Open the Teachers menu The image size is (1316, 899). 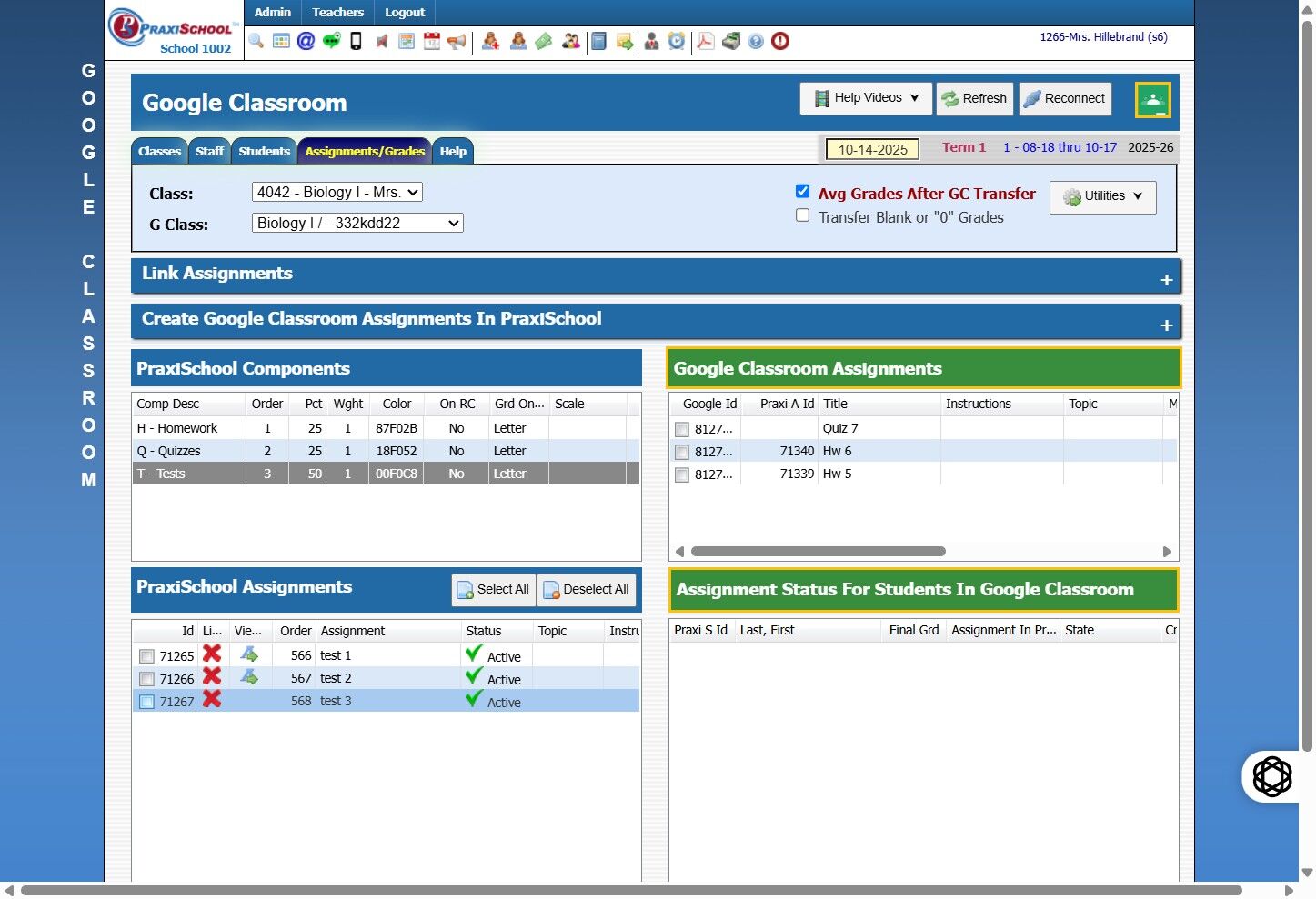pos(337,12)
